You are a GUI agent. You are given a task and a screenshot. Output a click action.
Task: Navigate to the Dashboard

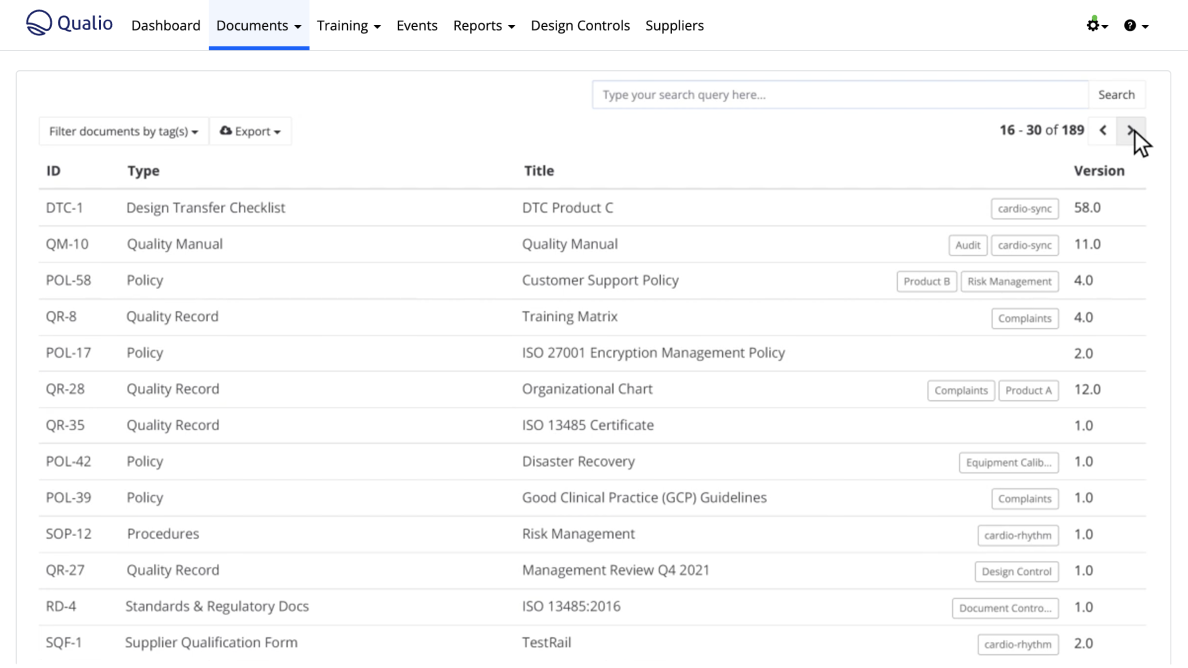click(x=166, y=26)
